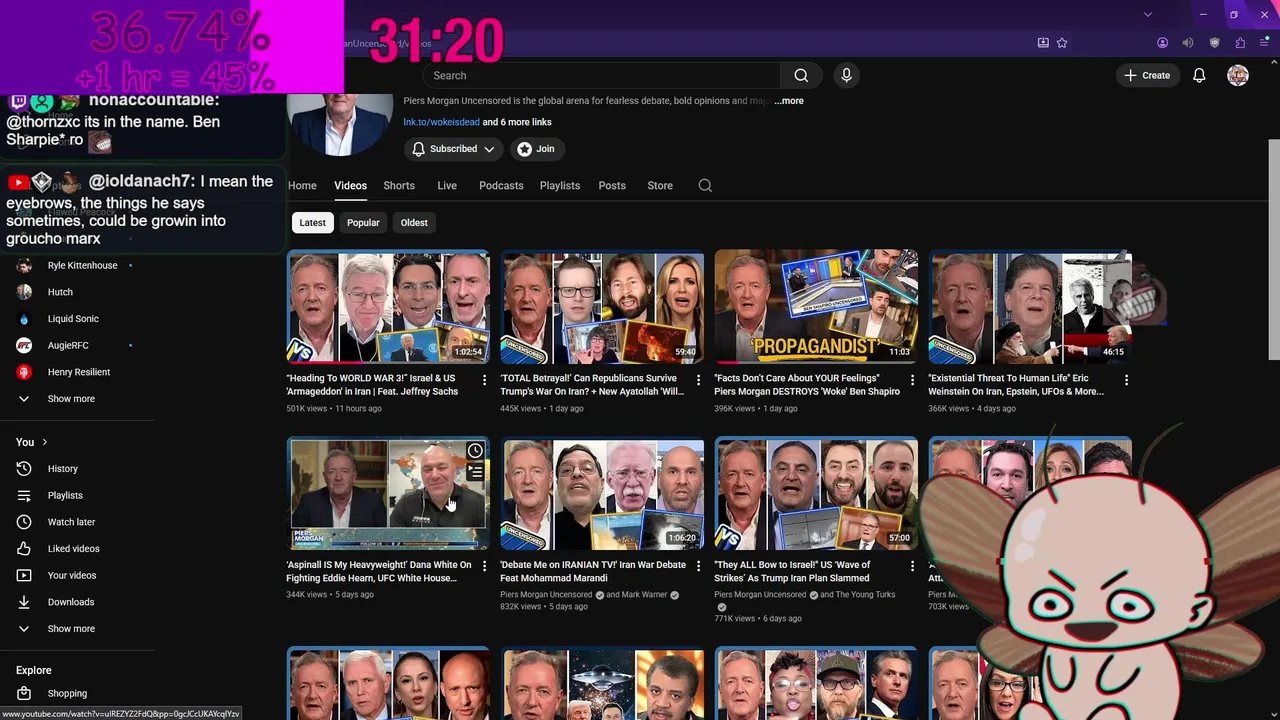Expand channel description with '...more'

788,101
